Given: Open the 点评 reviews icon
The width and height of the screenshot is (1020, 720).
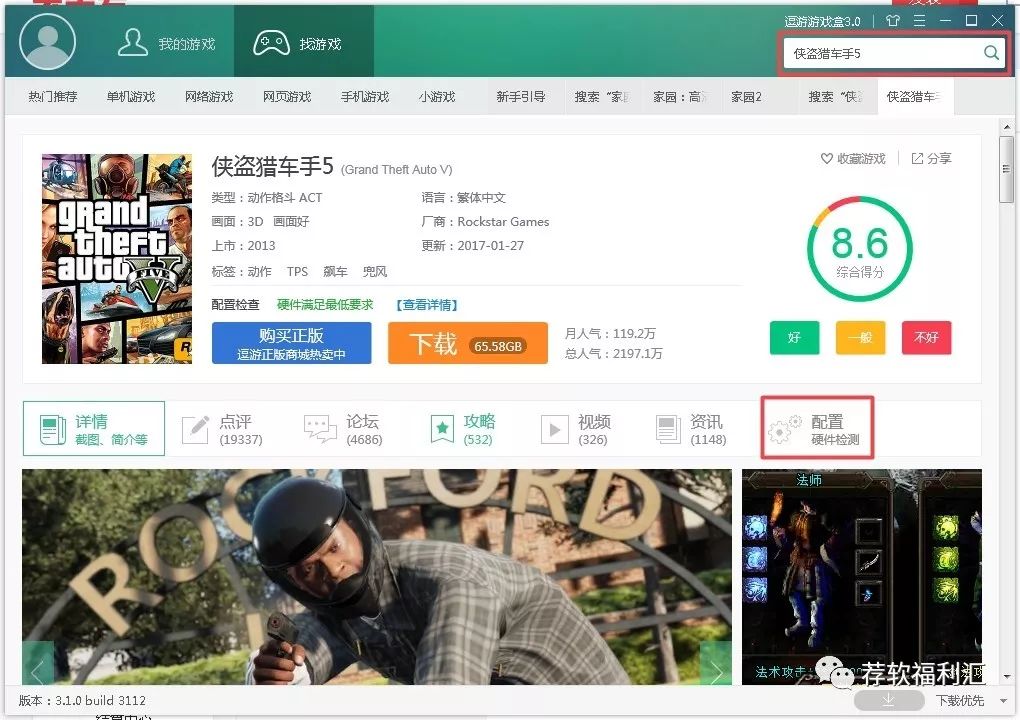Looking at the screenshot, I should 196,428.
